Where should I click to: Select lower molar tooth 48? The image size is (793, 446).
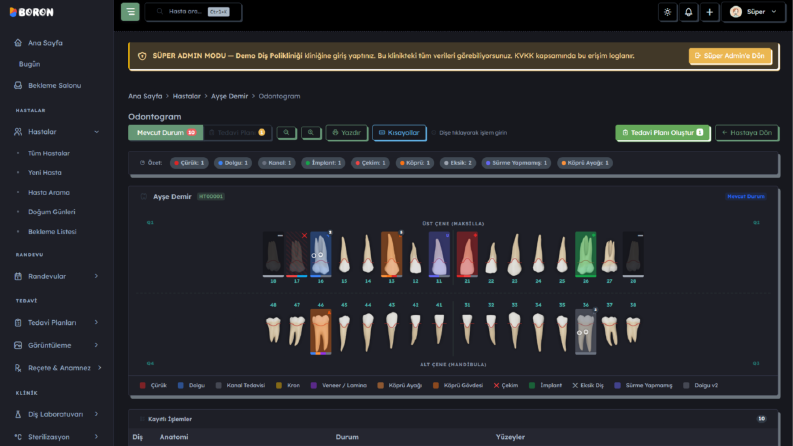(273, 331)
